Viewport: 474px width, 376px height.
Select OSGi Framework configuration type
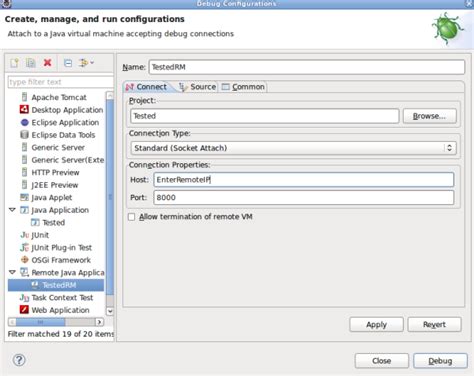tap(61, 260)
